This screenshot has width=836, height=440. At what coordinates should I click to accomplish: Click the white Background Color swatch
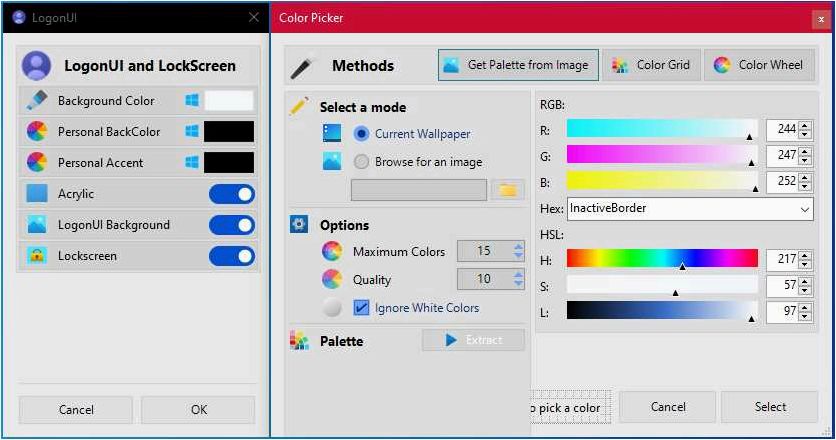pos(229,100)
